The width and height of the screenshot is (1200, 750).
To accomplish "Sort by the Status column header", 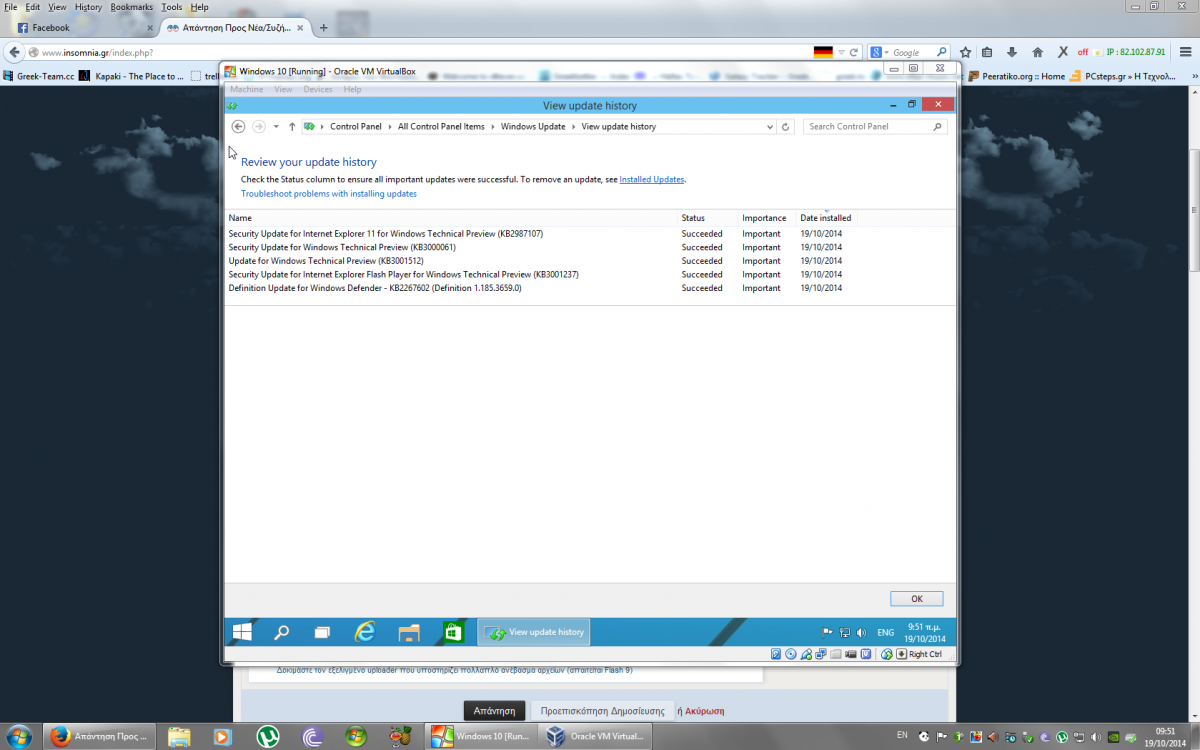I will [x=708, y=218].
